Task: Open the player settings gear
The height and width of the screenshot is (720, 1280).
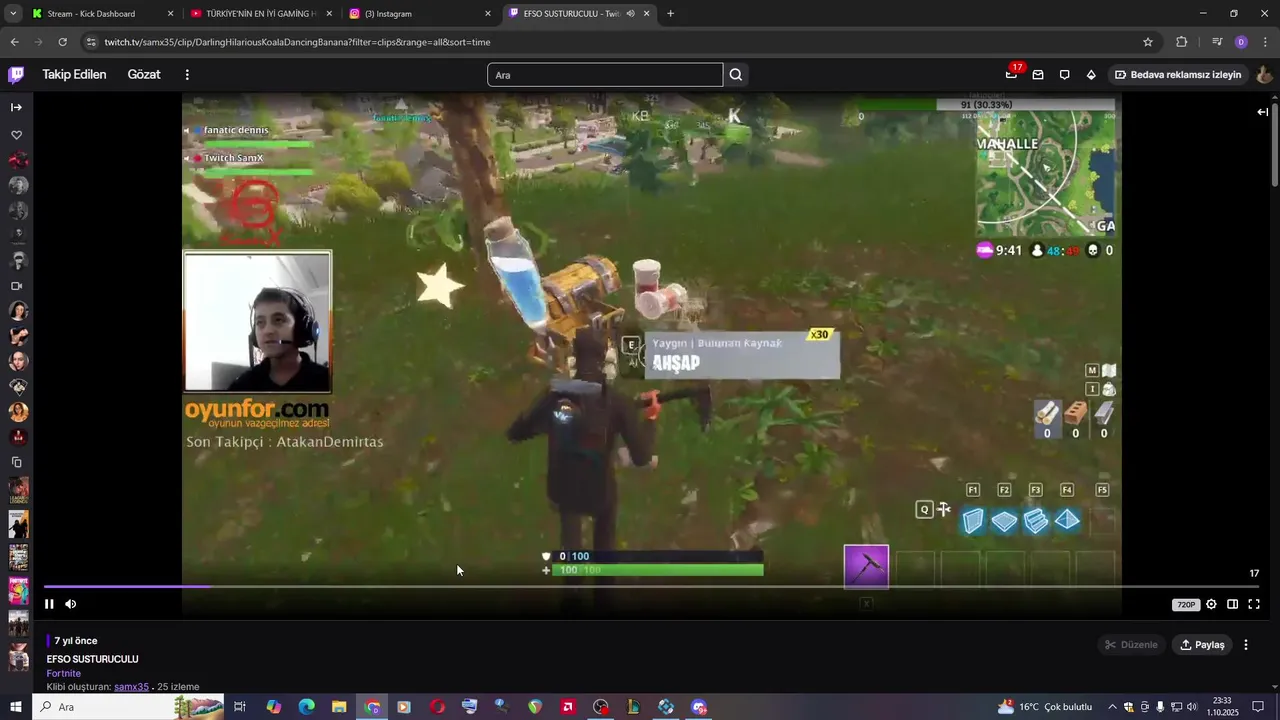Action: [1211, 604]
